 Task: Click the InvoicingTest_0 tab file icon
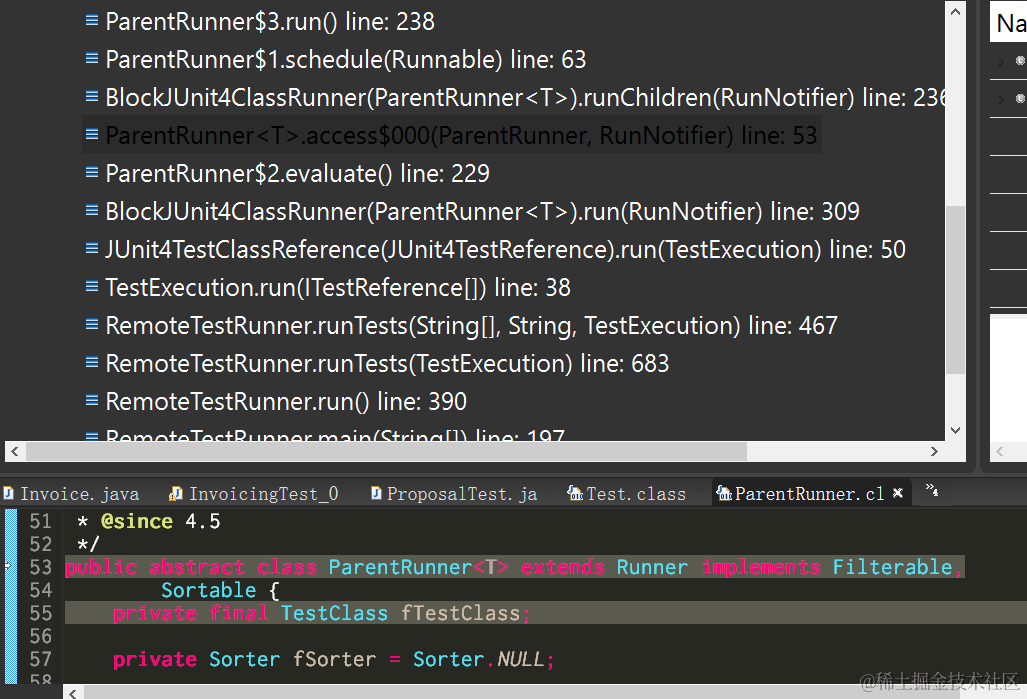pyautogui.click(x=176, y=493)
